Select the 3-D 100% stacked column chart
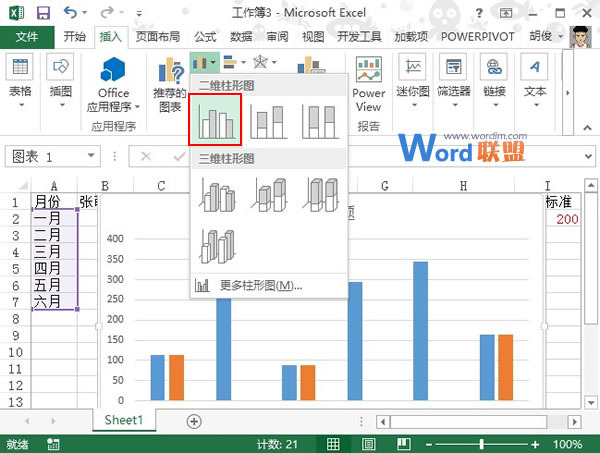 tap(321, 194)
